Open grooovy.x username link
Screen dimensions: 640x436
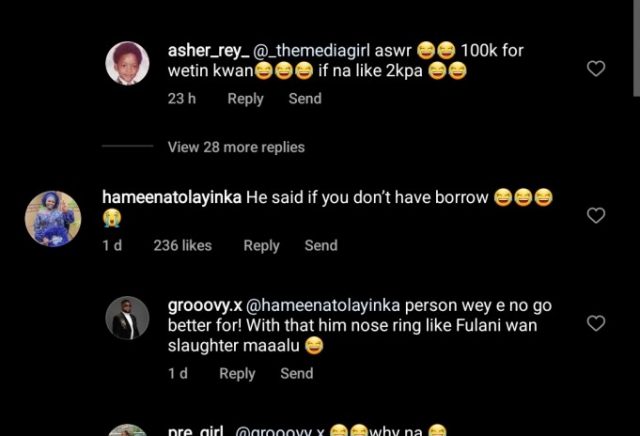(x=205, y=305)
